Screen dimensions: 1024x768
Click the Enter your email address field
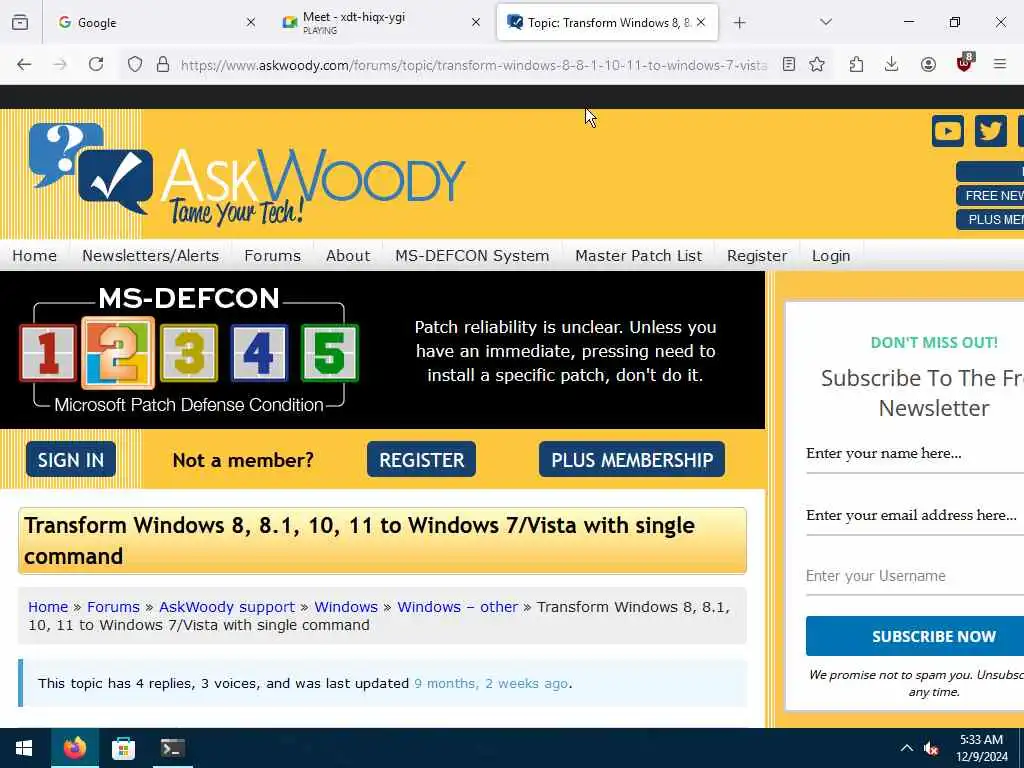pyautogui.click(x=914, y=516)
